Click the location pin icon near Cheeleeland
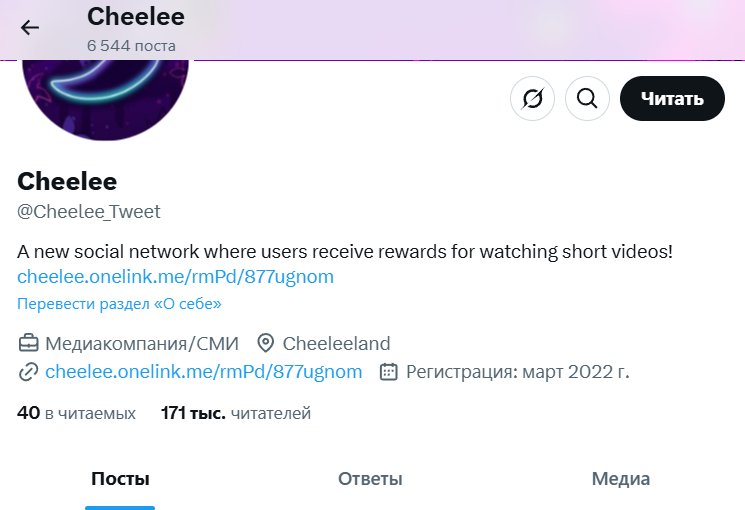 (x=266, y=343)
